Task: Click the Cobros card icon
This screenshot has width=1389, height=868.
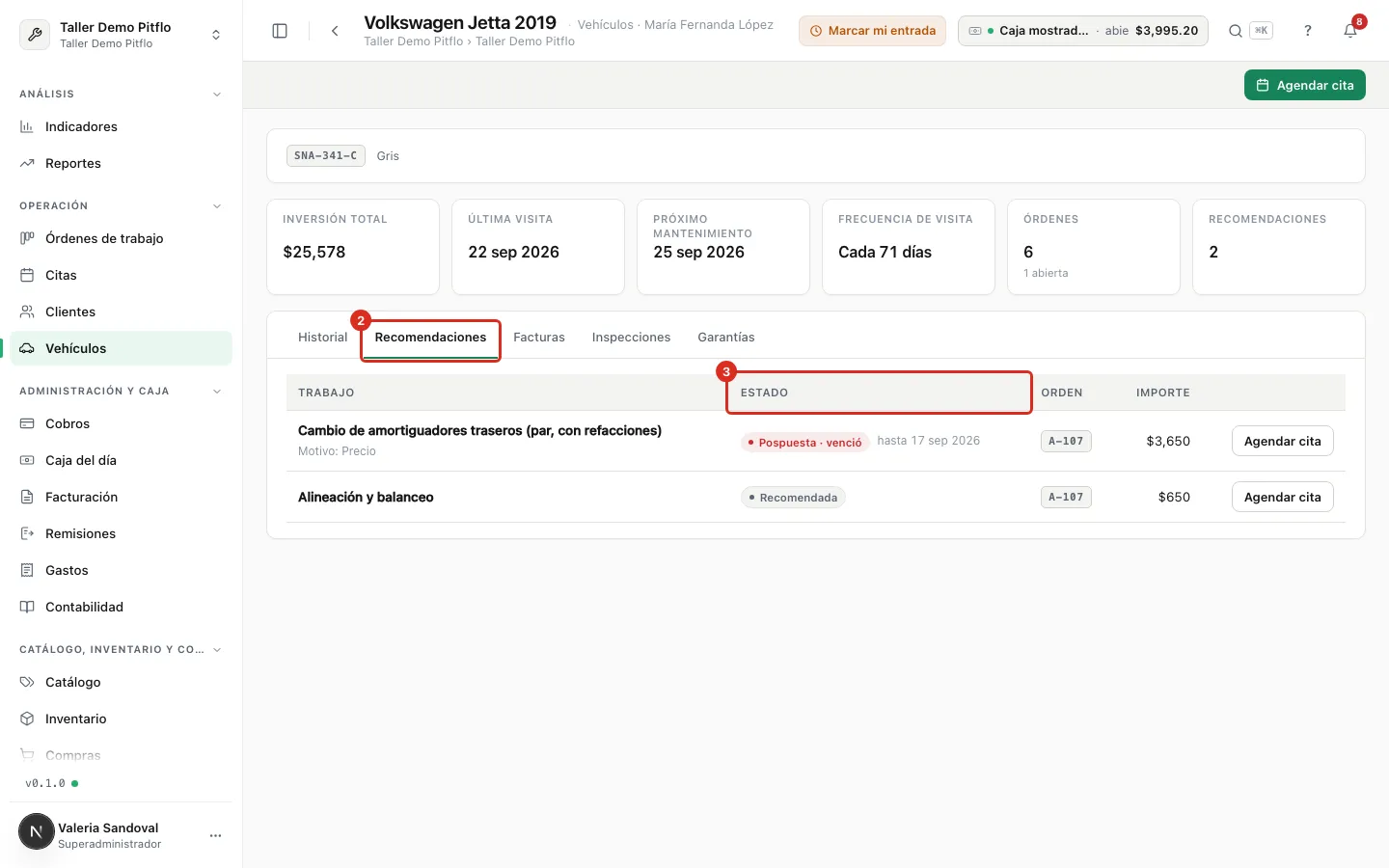Action: pyautogui.click(x=27, y=423)
